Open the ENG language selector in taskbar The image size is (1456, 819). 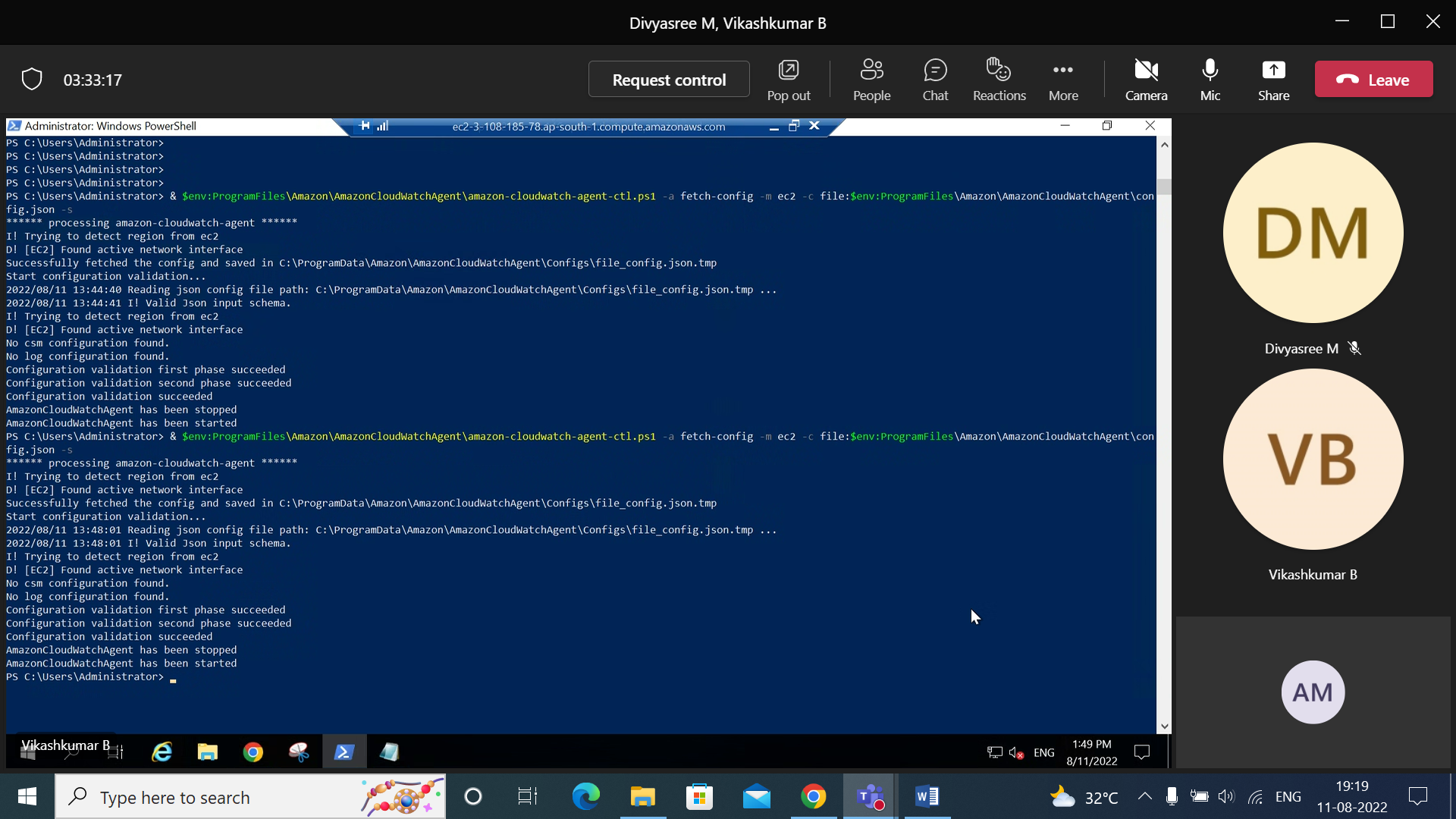click(x=1288, y=797)
